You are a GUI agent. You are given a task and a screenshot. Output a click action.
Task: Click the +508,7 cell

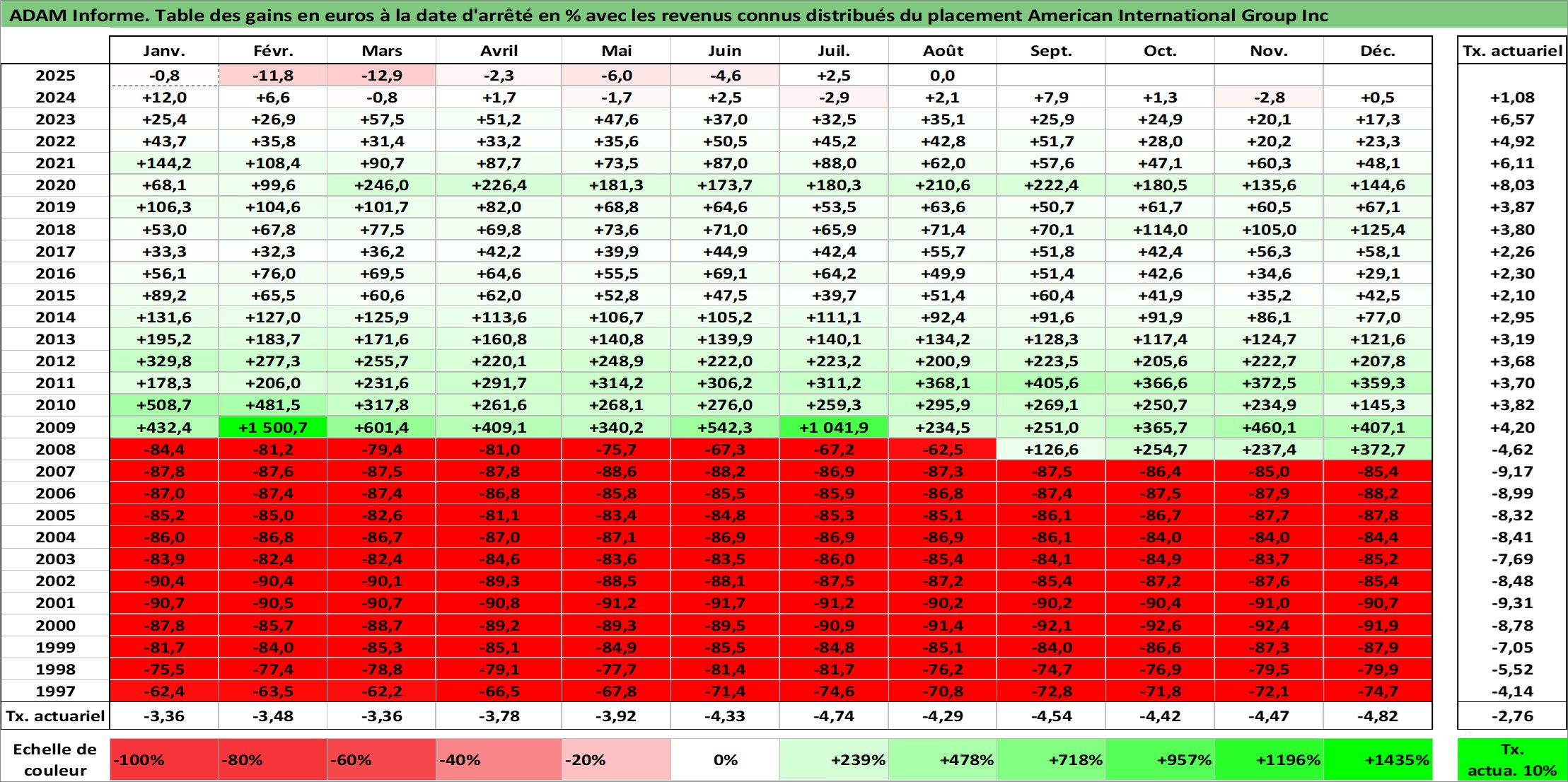(x=164, y=405)
